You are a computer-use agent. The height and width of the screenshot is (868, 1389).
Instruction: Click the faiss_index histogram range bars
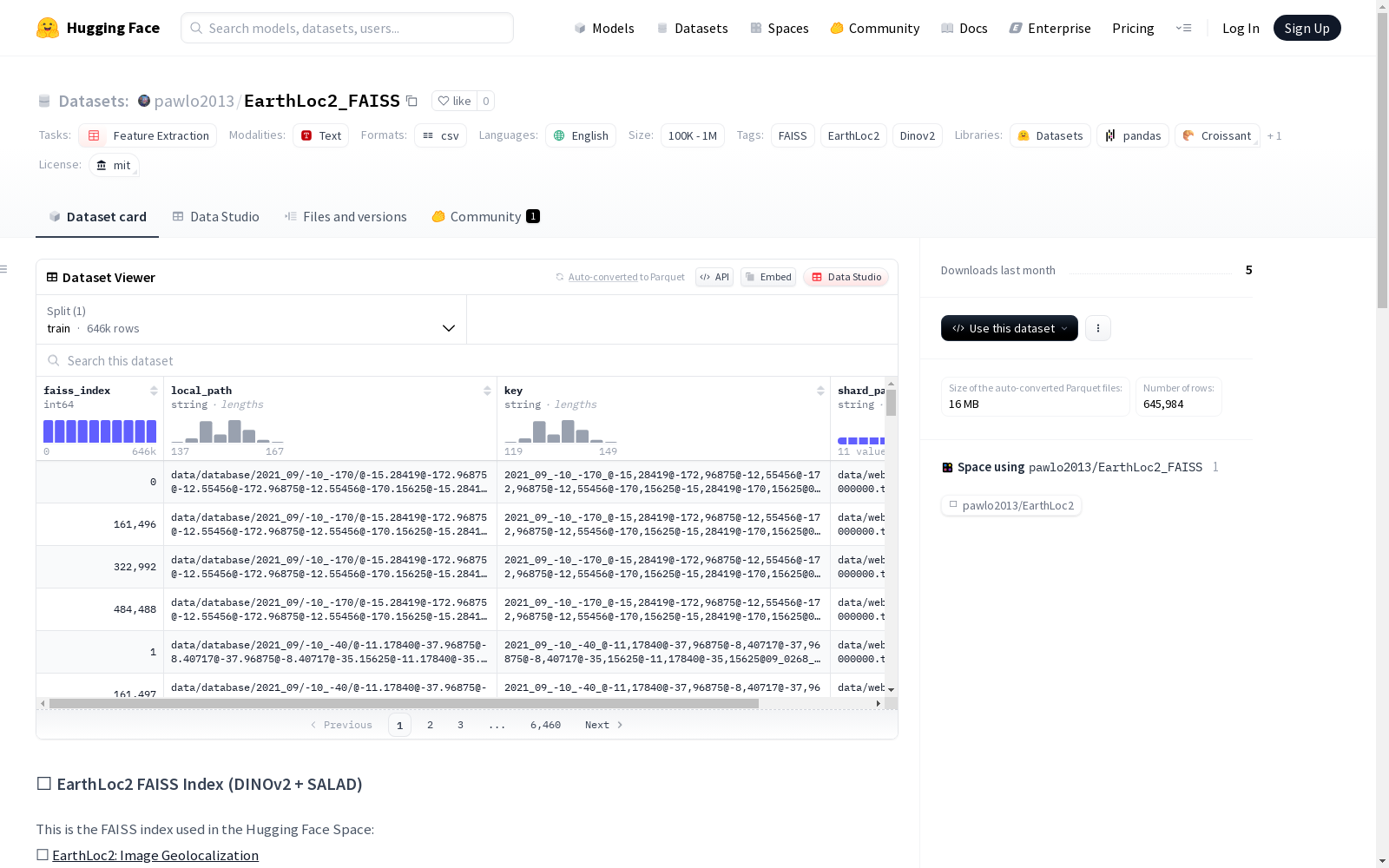[x=100, y=431]
